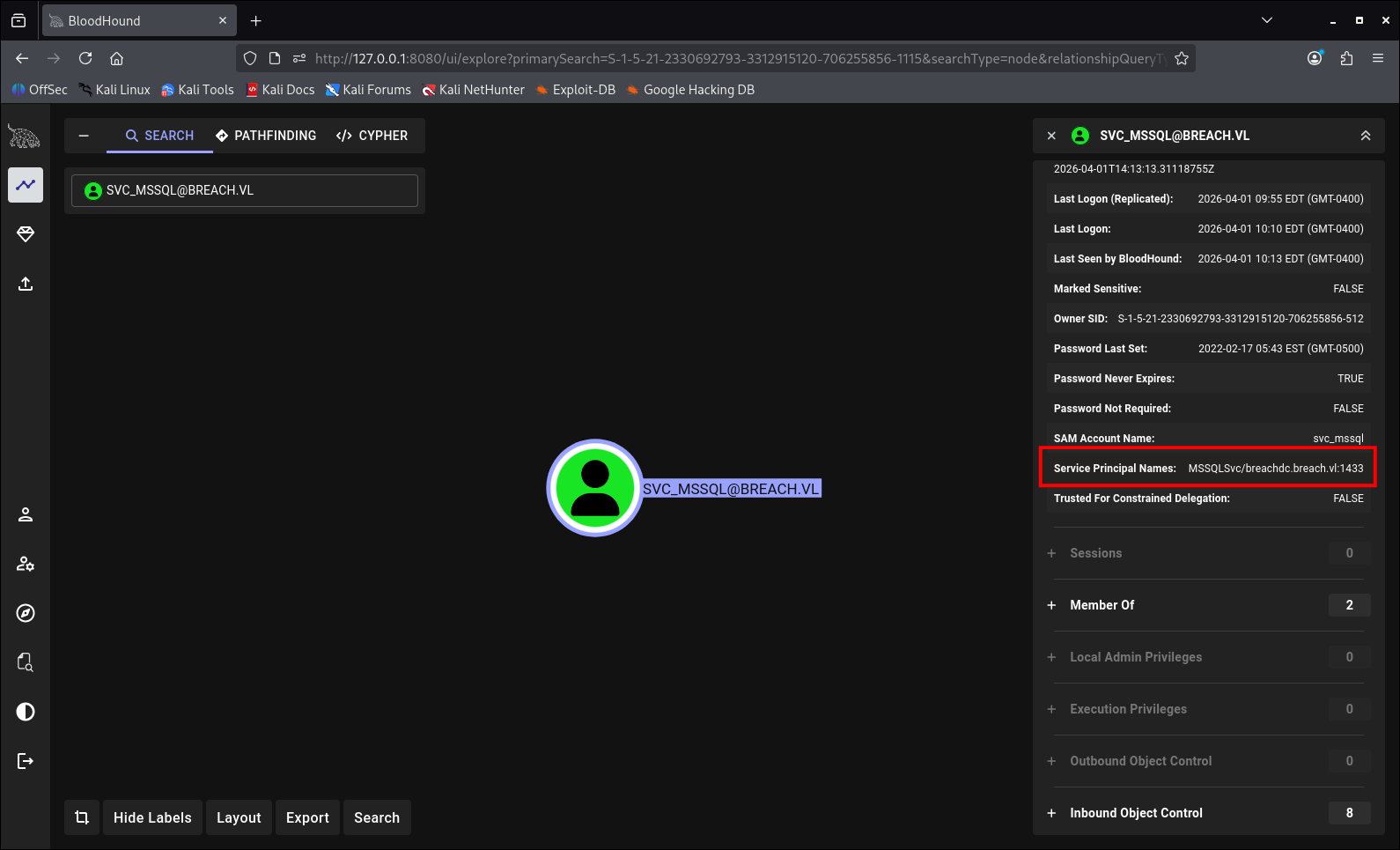Click the Hide Labels button

(152, 817)
